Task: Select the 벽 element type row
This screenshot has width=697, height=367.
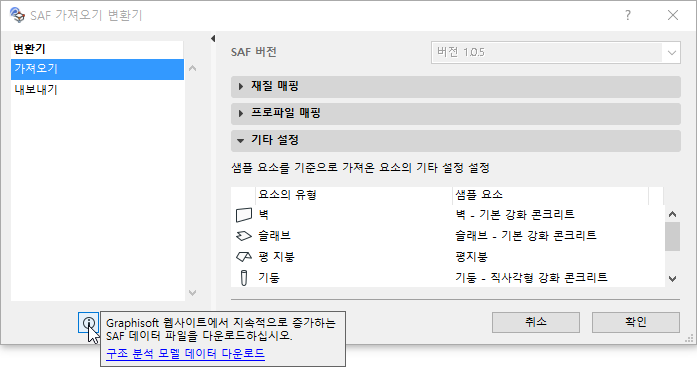Action: coord(448,215)
